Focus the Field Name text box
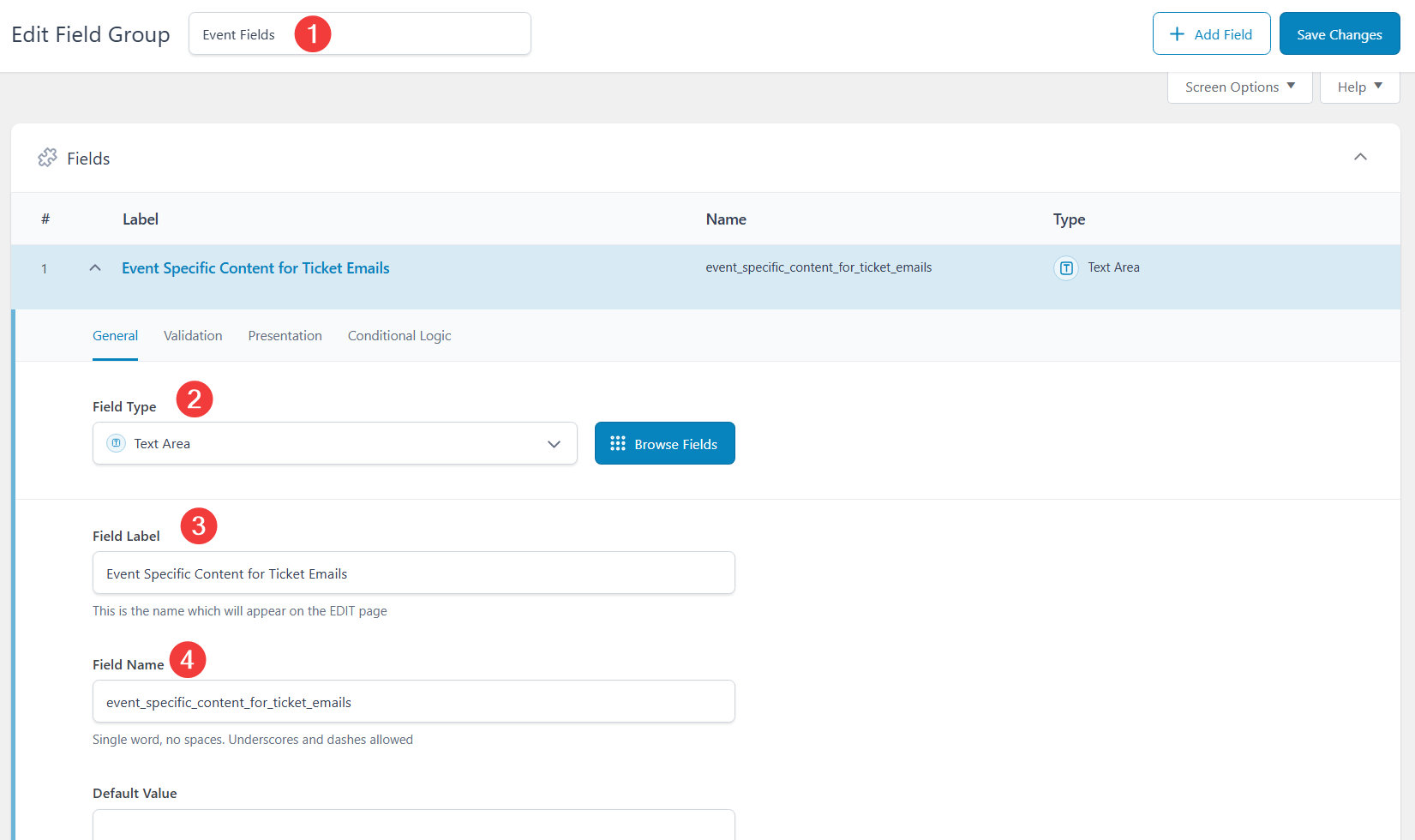Viewport: 1415px width, 840px height. pos(413,702)
